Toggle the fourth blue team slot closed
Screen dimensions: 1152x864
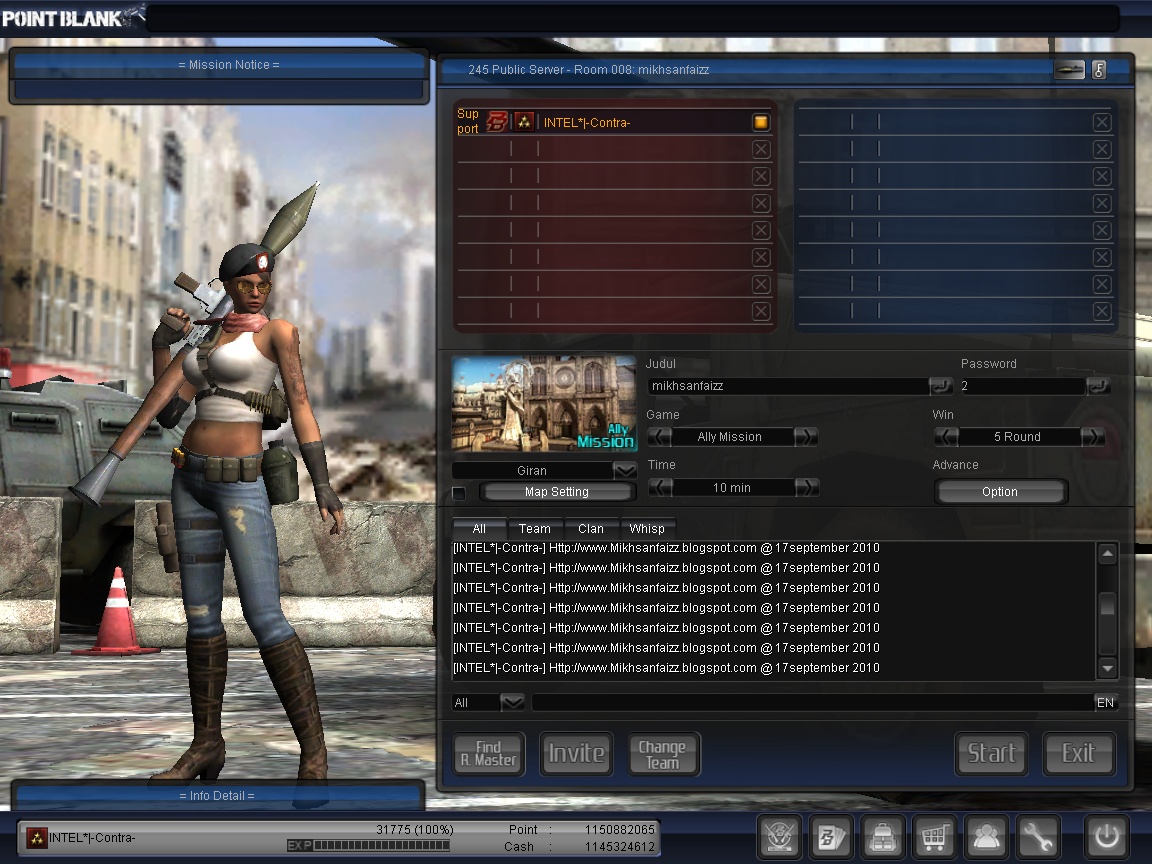click(x=1101, y=204)
